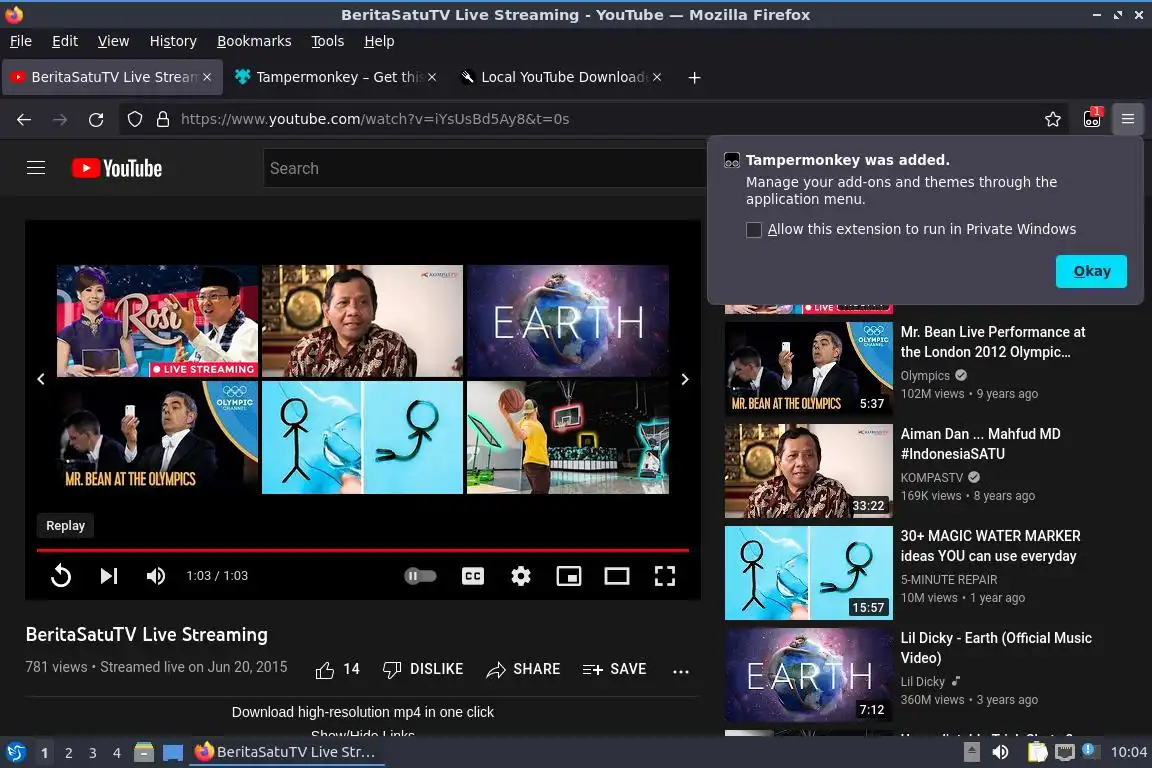Screen dimensions: 1152x768
Task: Click Okay in Tampermonkey notification
Action: (x=1091, y=271)
